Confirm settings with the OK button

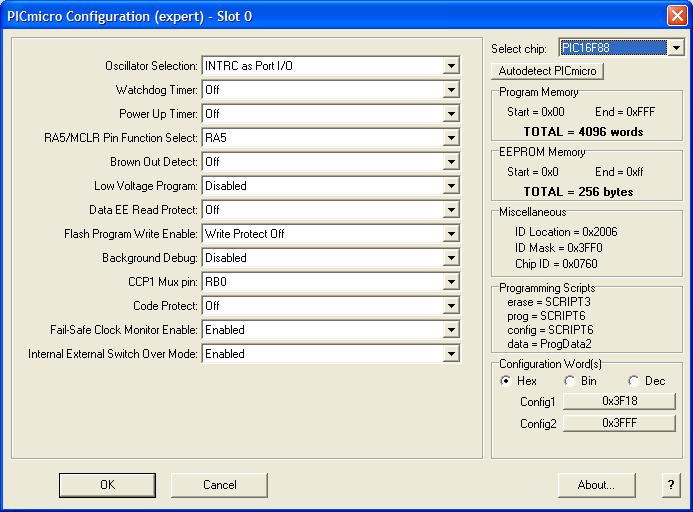pos(107,485)
